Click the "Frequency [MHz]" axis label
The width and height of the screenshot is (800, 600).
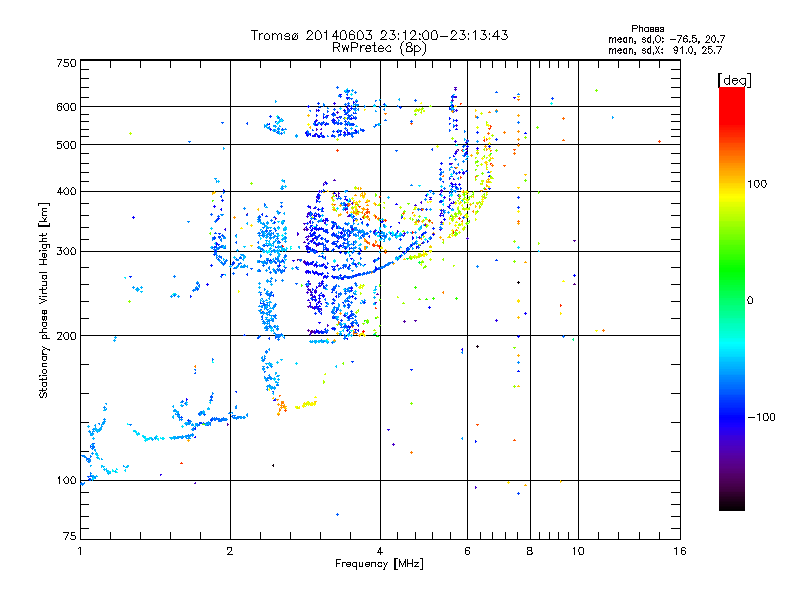pyautogui.click(x=379, y=564)
